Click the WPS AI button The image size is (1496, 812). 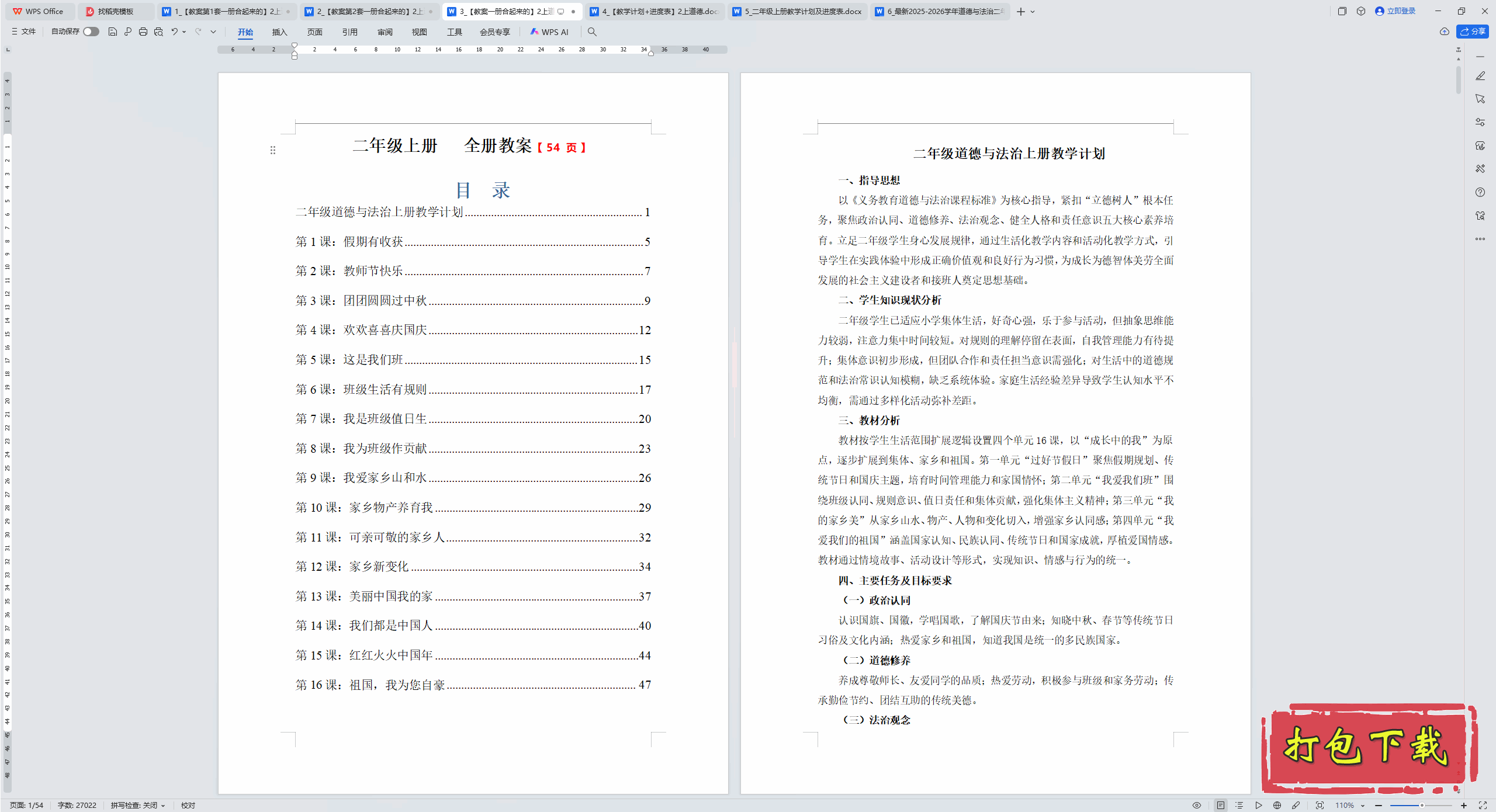[x=549, y=32]
